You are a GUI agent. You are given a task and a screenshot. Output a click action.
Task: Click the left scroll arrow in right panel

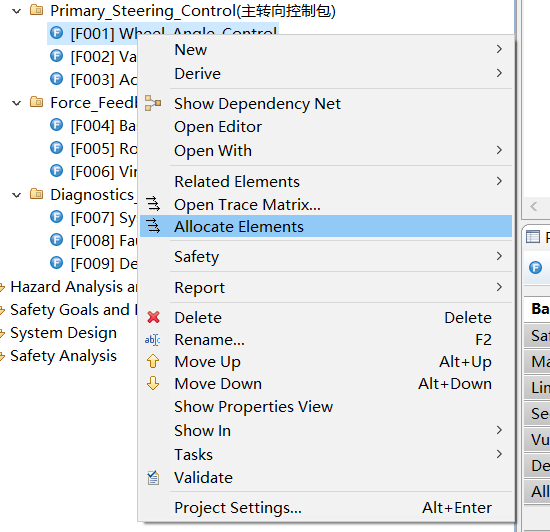(x=534, y=206)
